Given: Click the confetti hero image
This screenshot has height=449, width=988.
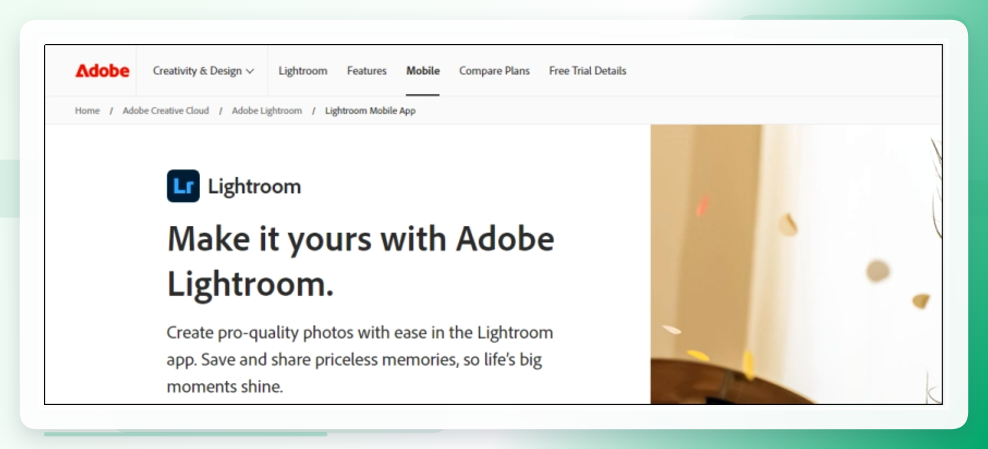Looking at the screenshot, I should coord(796,264).
